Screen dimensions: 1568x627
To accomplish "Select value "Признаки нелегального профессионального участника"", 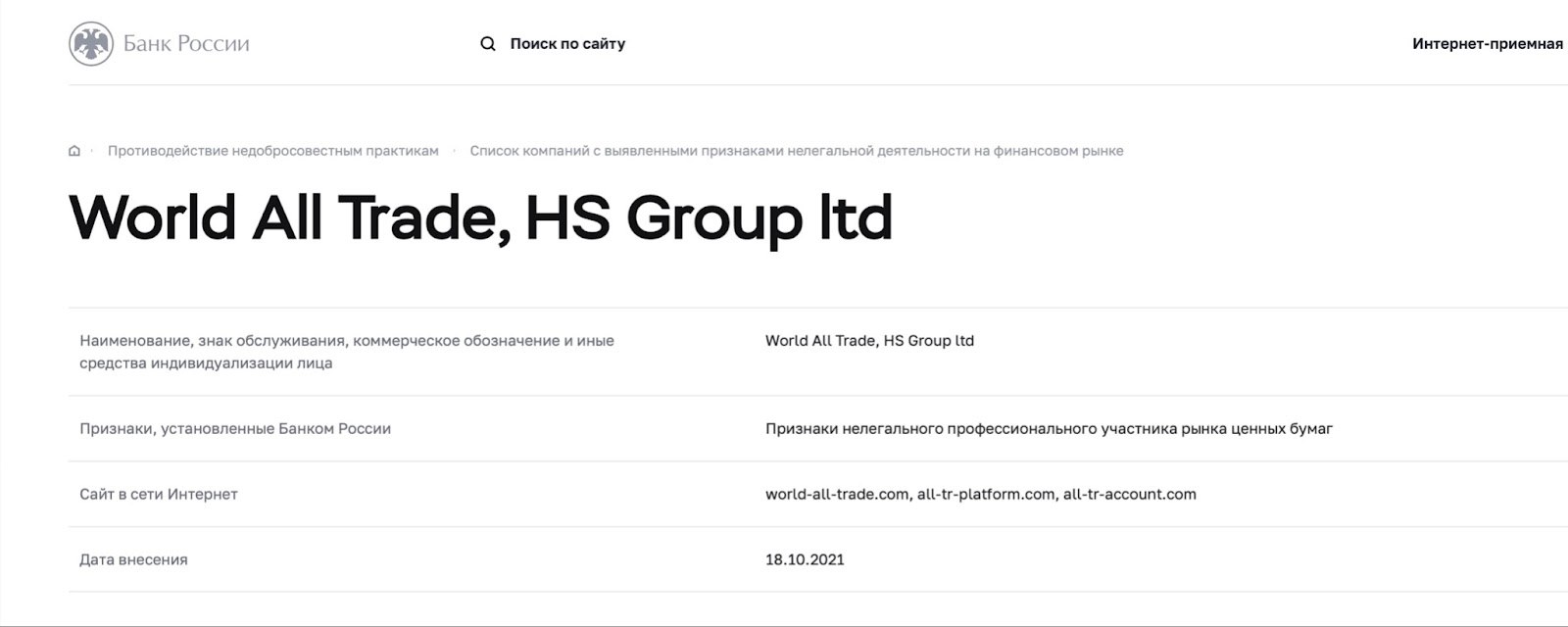I will (1049, 428).
